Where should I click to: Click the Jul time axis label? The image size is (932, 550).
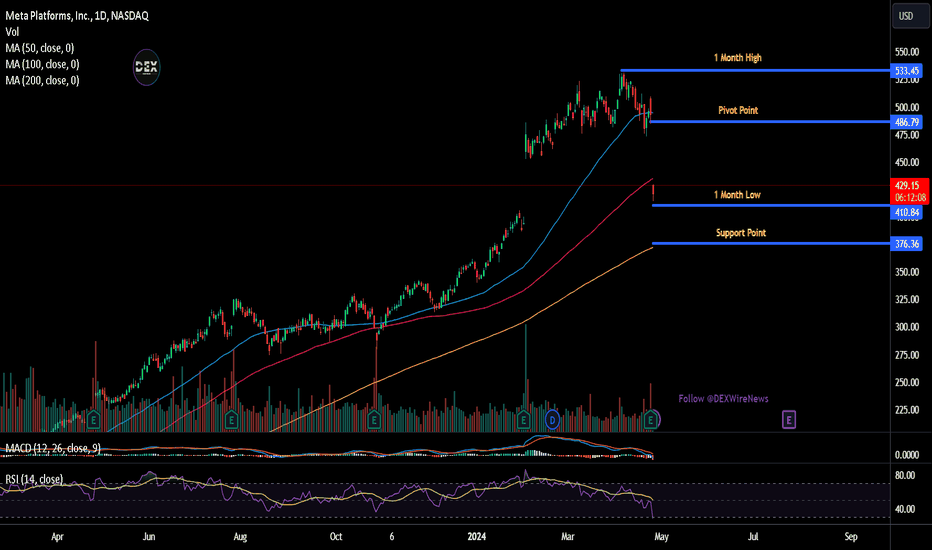pyautogui.click(x=753, y=536)
